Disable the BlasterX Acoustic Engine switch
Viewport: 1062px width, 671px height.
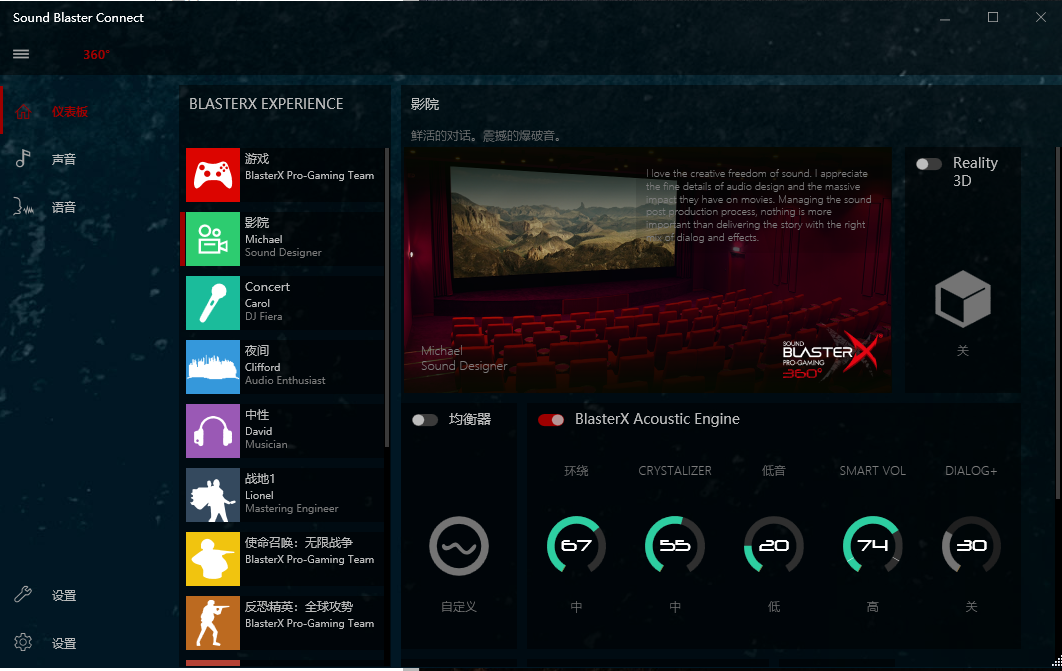[x=551, y=420]
